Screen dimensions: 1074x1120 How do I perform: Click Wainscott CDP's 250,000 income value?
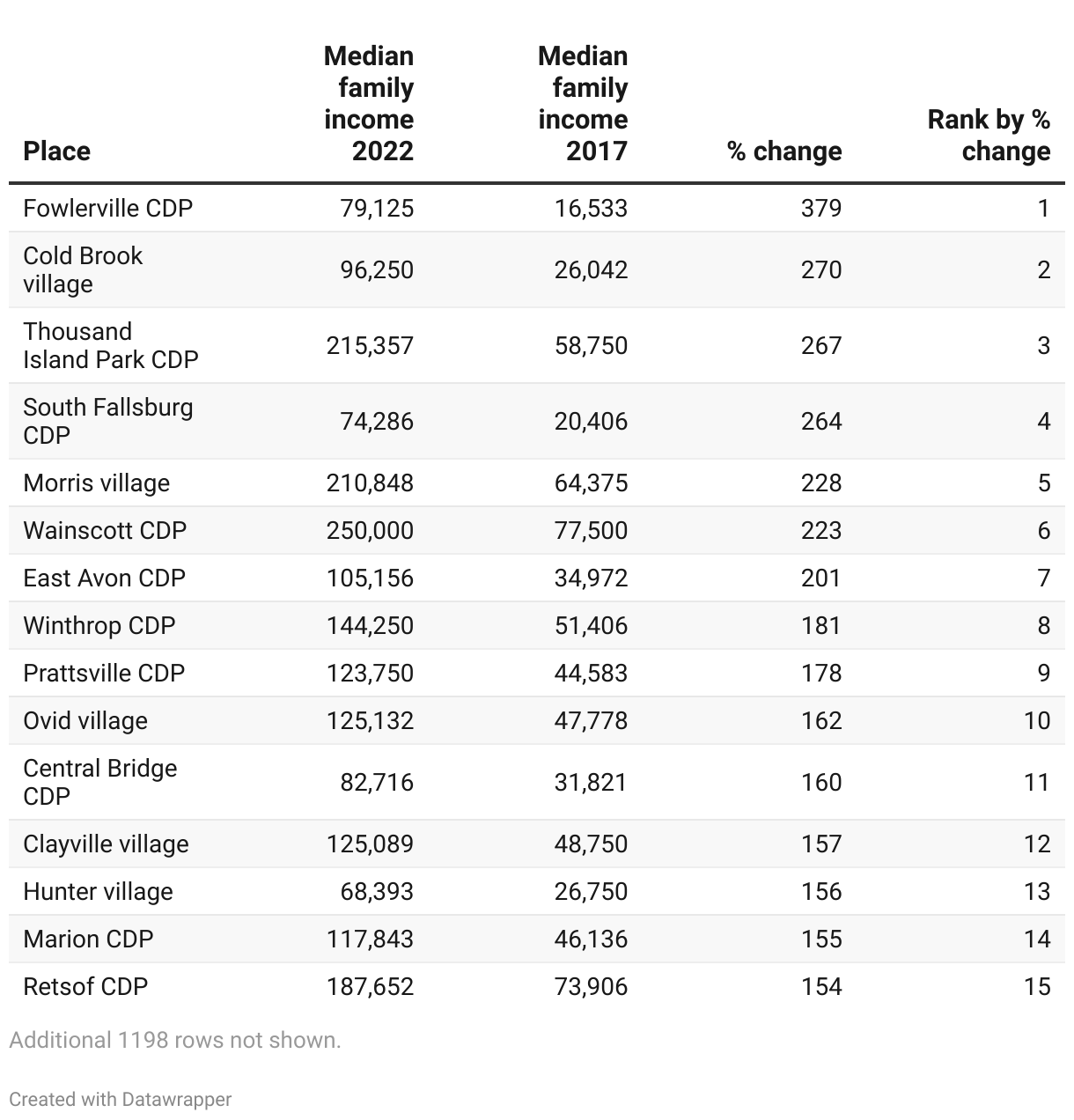pyautogui.click(x=370, y=530)
